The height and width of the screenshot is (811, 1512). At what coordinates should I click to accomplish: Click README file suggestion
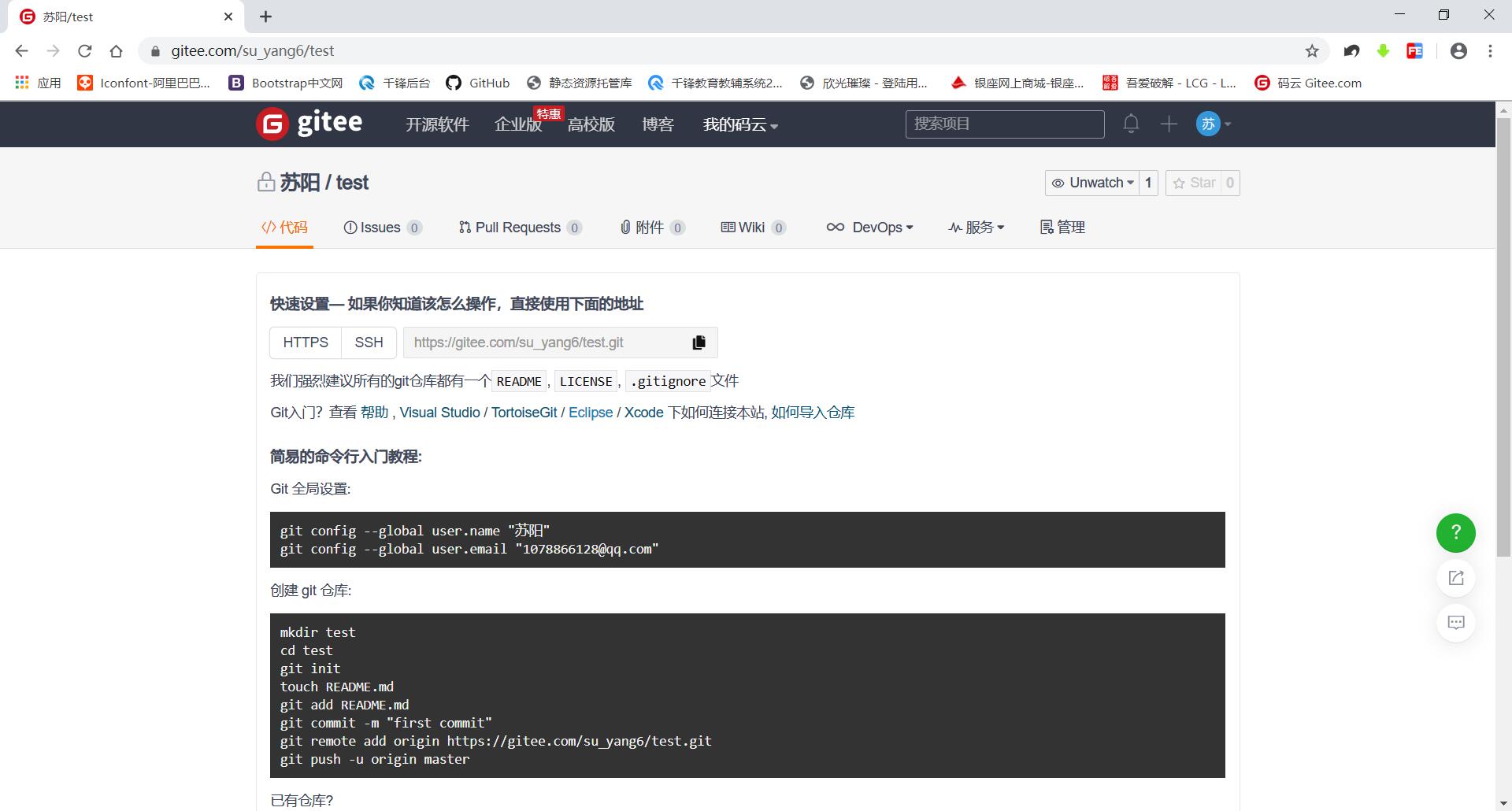point(519,382)
